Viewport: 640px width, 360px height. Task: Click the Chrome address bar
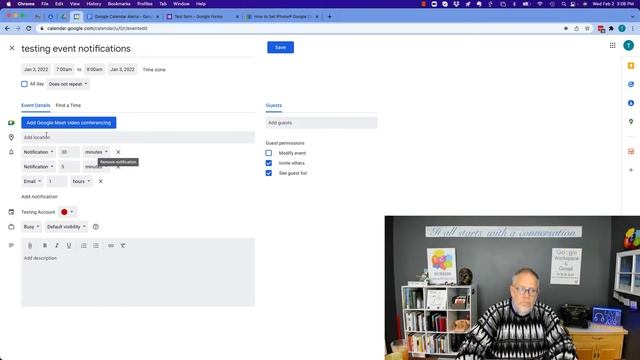point(300,28)
